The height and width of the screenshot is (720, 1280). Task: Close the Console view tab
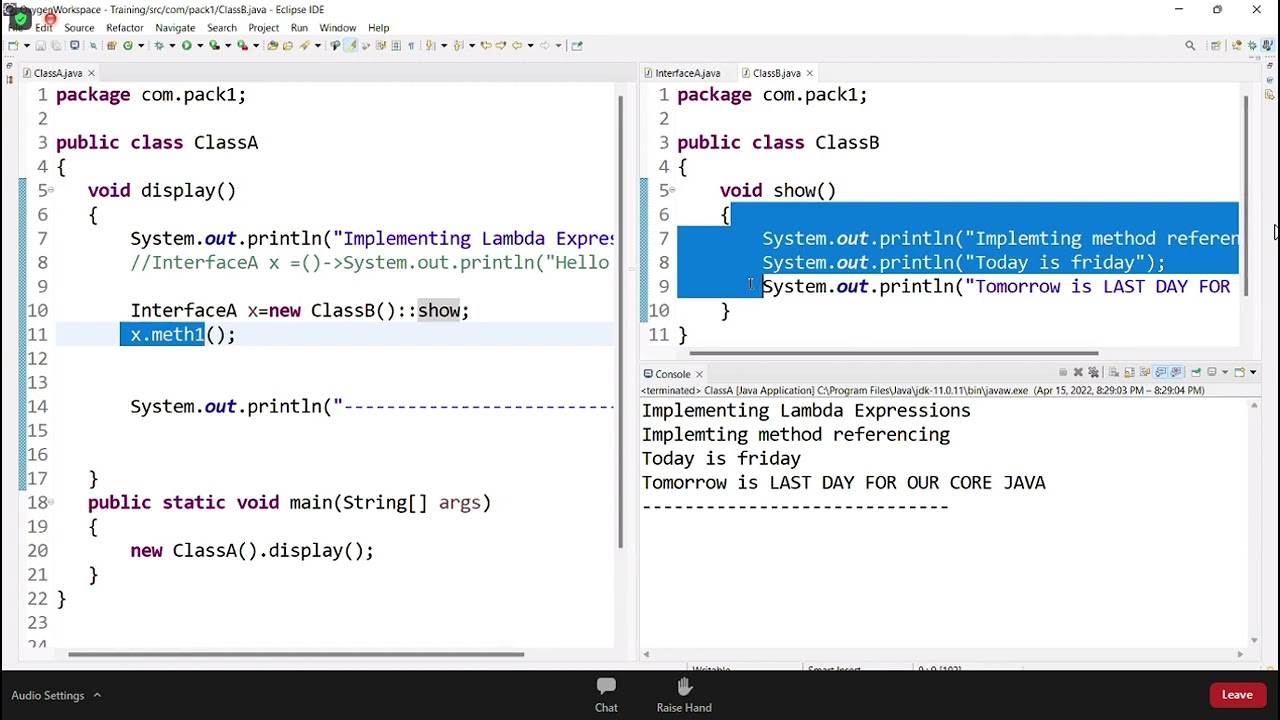[699, 374]
